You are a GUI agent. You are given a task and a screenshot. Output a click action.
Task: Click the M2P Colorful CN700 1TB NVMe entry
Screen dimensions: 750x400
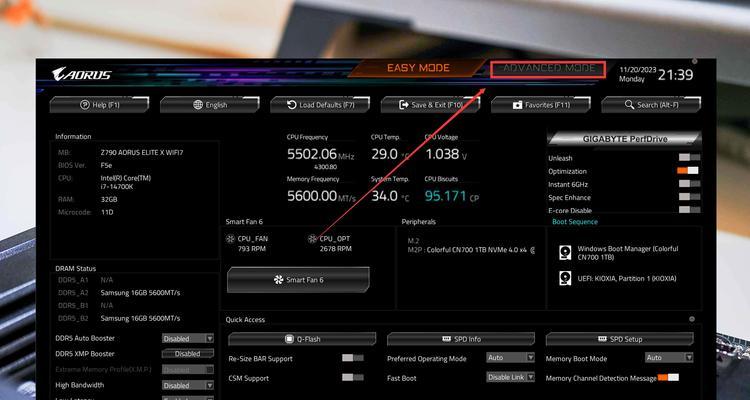[471, 249]
